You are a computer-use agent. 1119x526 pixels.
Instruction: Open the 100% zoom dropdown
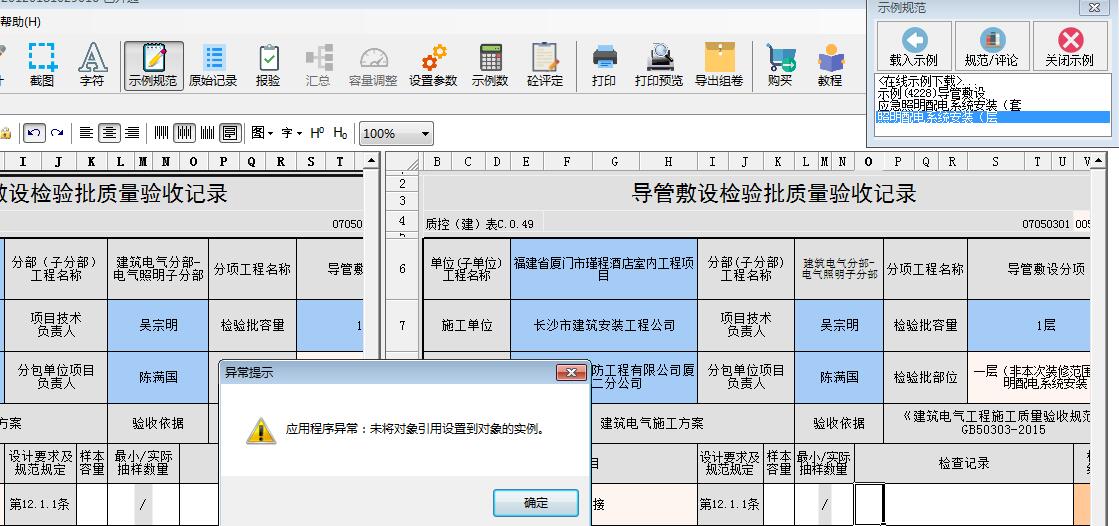pos(426,133)
